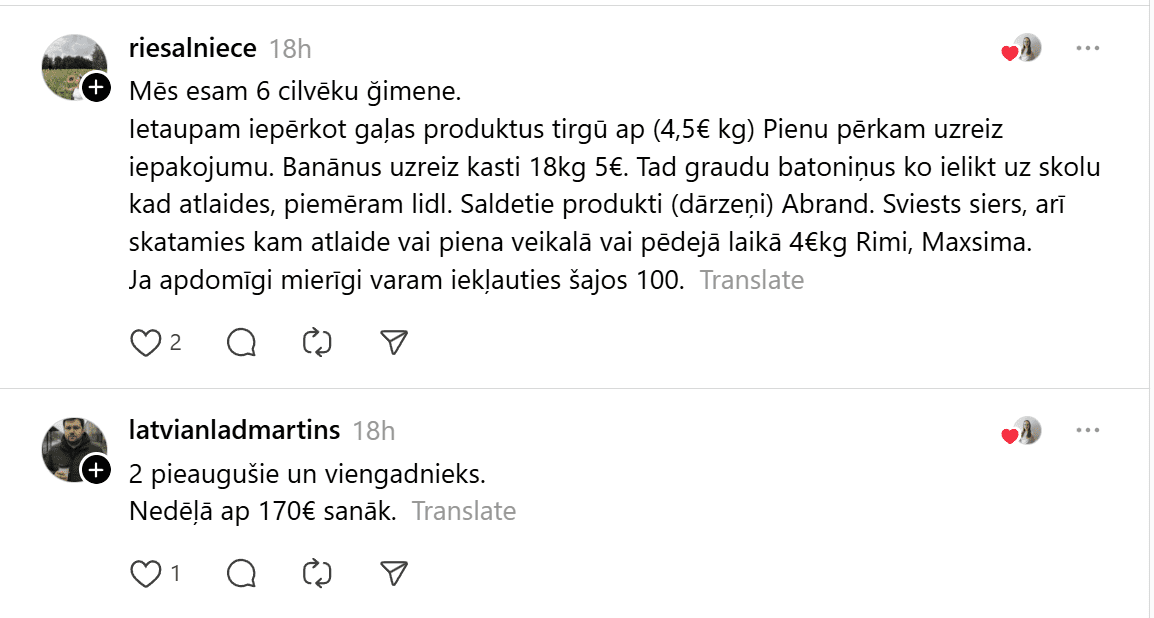
Task: Open riesalniece profile via username
Action: pos(193,48)
